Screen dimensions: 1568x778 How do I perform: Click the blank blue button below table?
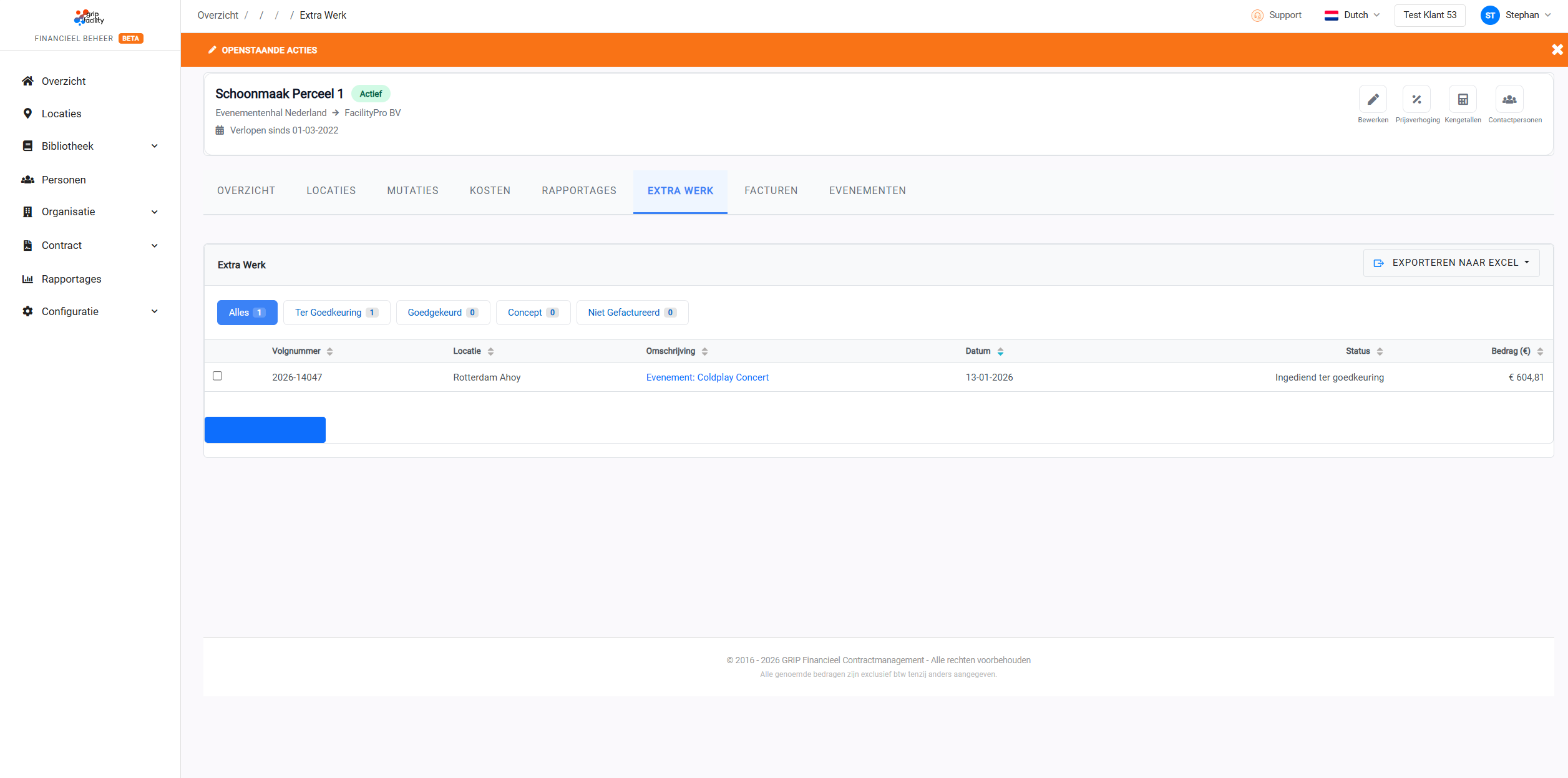[265, 430]
